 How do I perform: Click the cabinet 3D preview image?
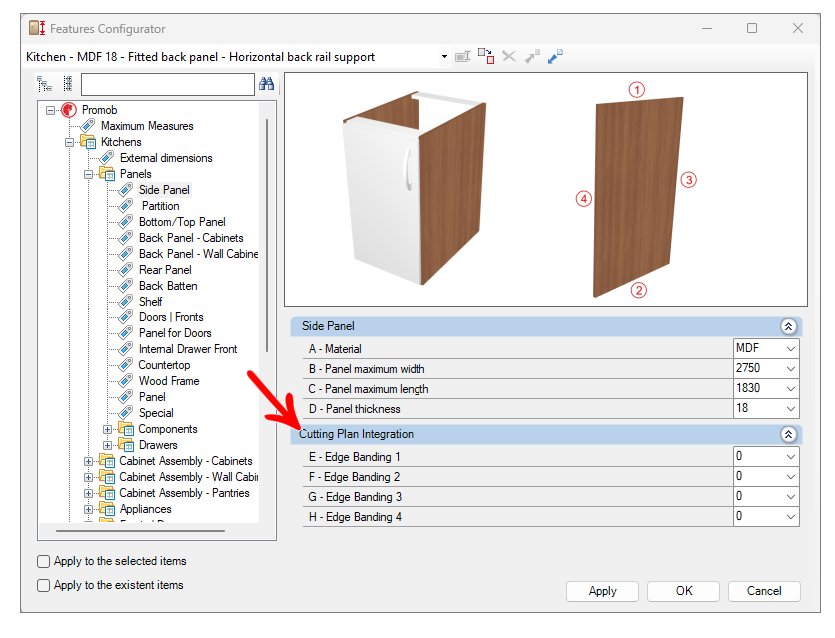coord(414,188)
